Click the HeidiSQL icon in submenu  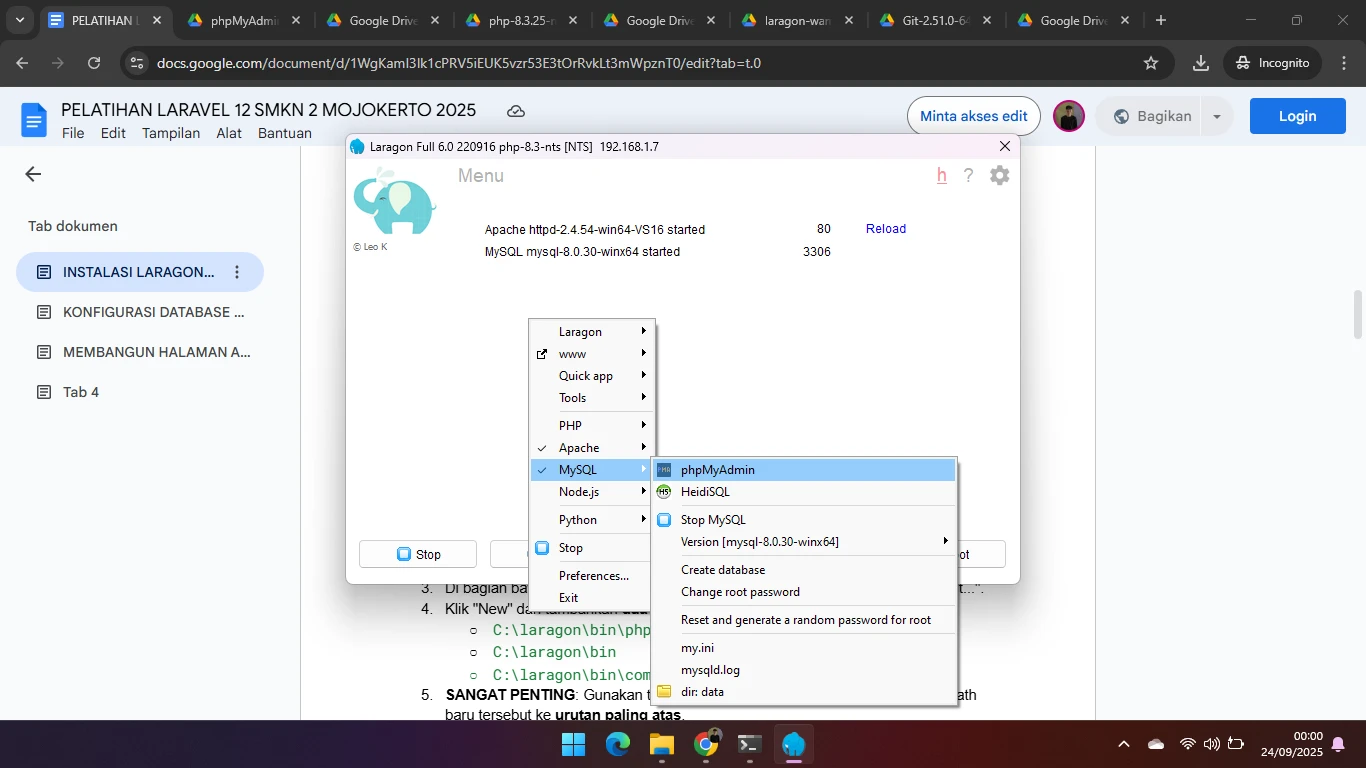664,492
